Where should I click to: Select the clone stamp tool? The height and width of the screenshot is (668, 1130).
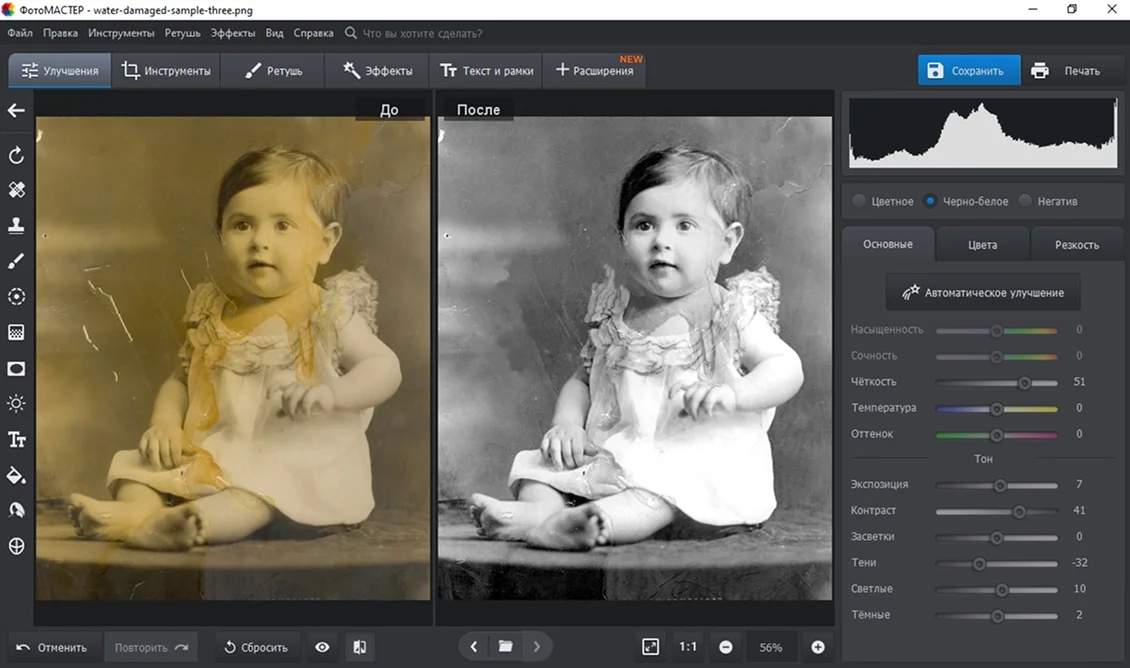16,226
